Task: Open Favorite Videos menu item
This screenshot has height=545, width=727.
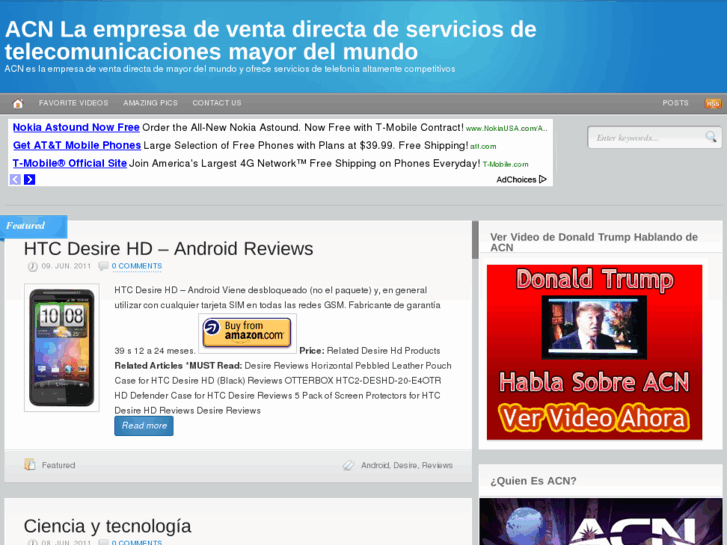Action: tap(73, 103)
